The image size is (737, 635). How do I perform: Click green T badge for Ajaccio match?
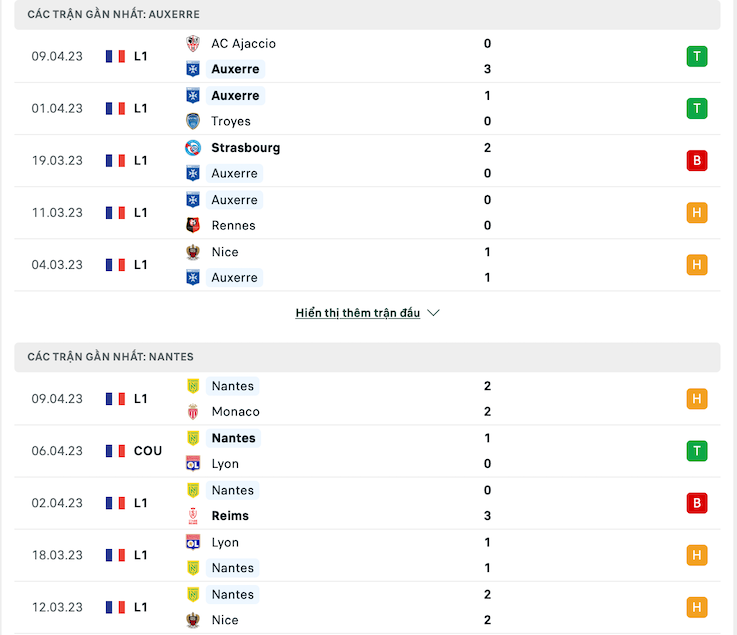pos(697,56)
